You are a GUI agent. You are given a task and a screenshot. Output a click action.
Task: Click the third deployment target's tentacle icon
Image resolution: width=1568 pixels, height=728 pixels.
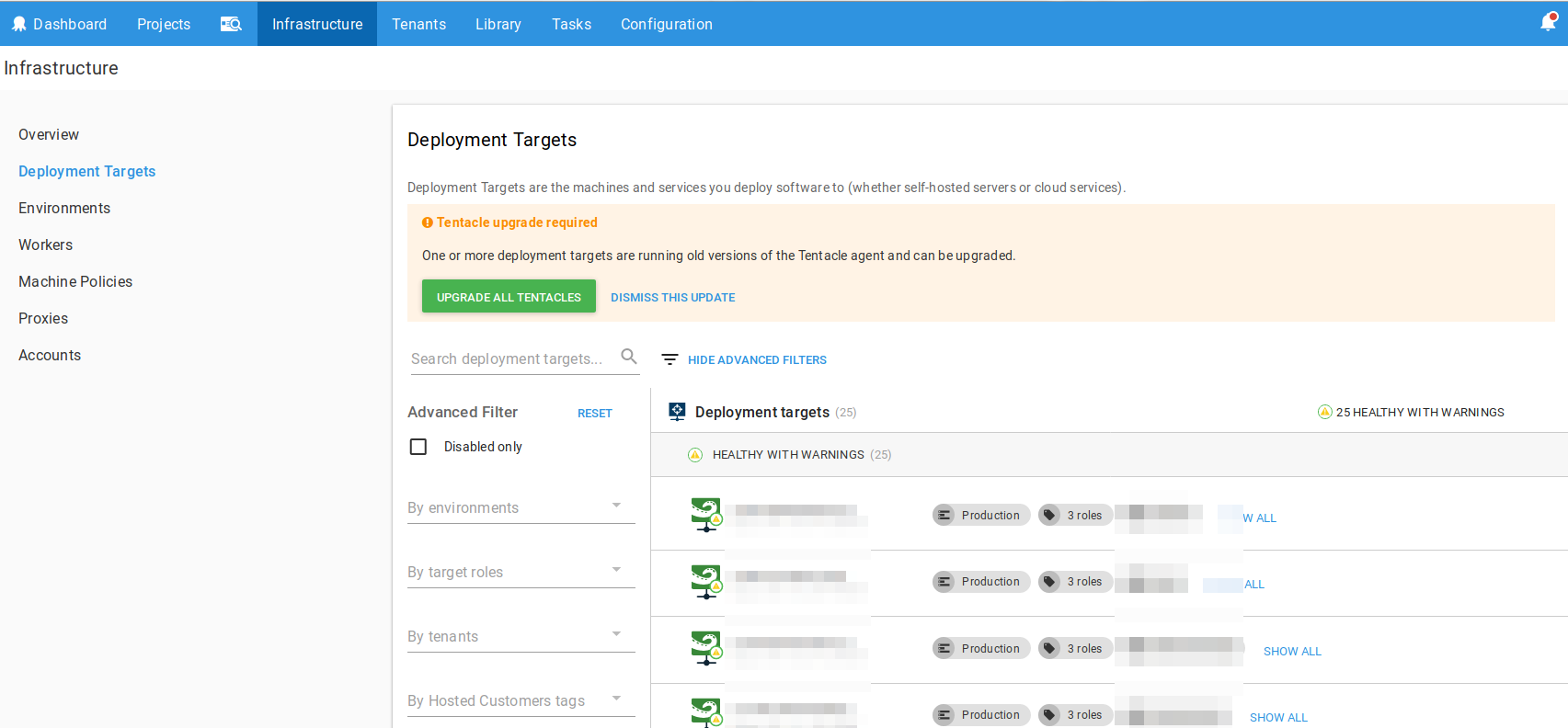point(706,648)
